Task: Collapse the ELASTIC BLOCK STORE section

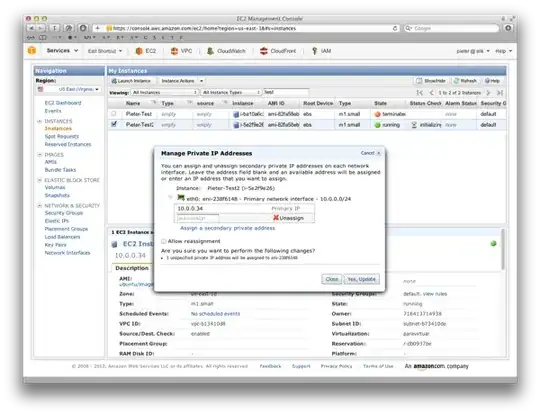Action: [x=39, y=180]
